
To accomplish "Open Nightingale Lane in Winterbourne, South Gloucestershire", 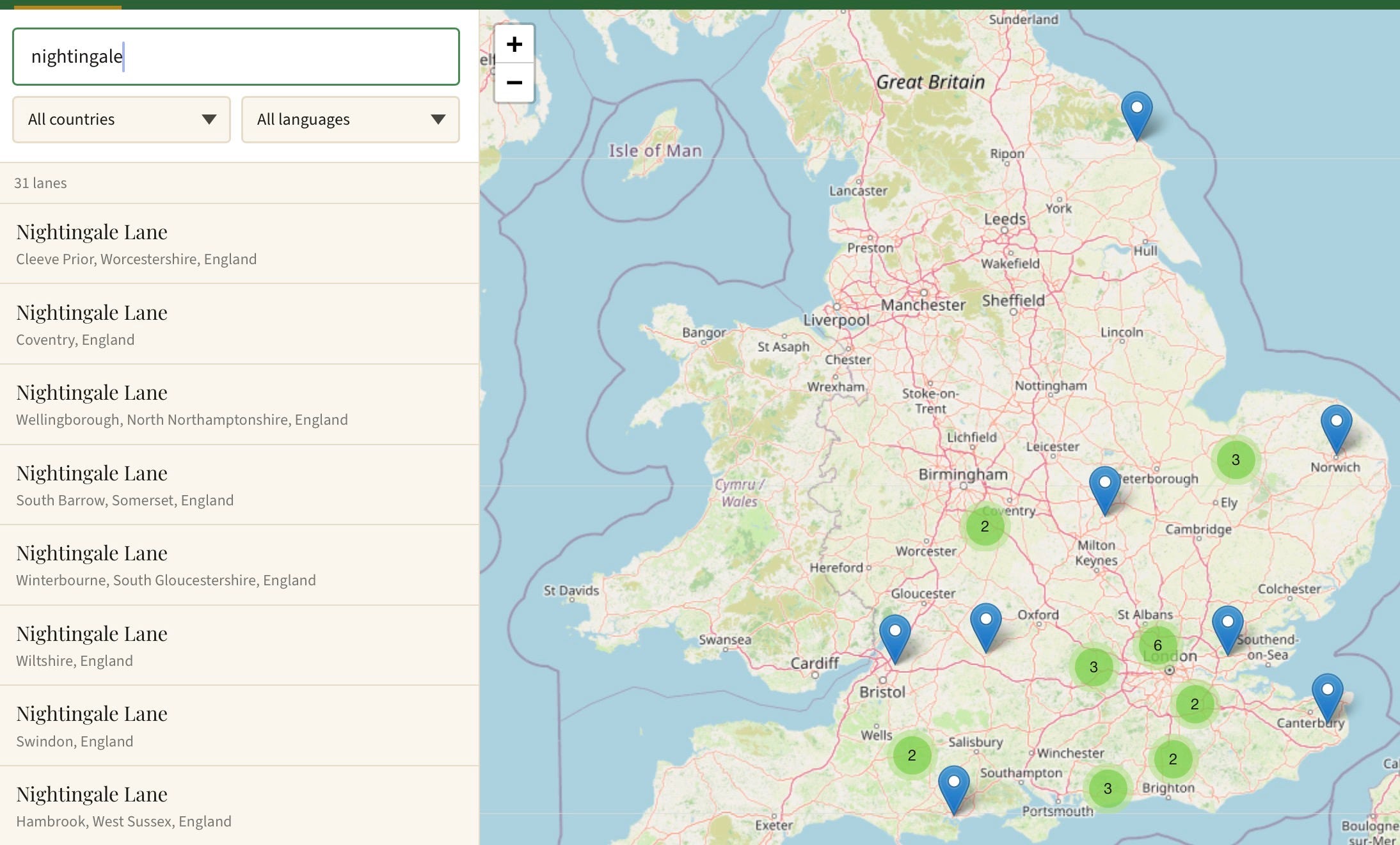I will click(239, 565).
